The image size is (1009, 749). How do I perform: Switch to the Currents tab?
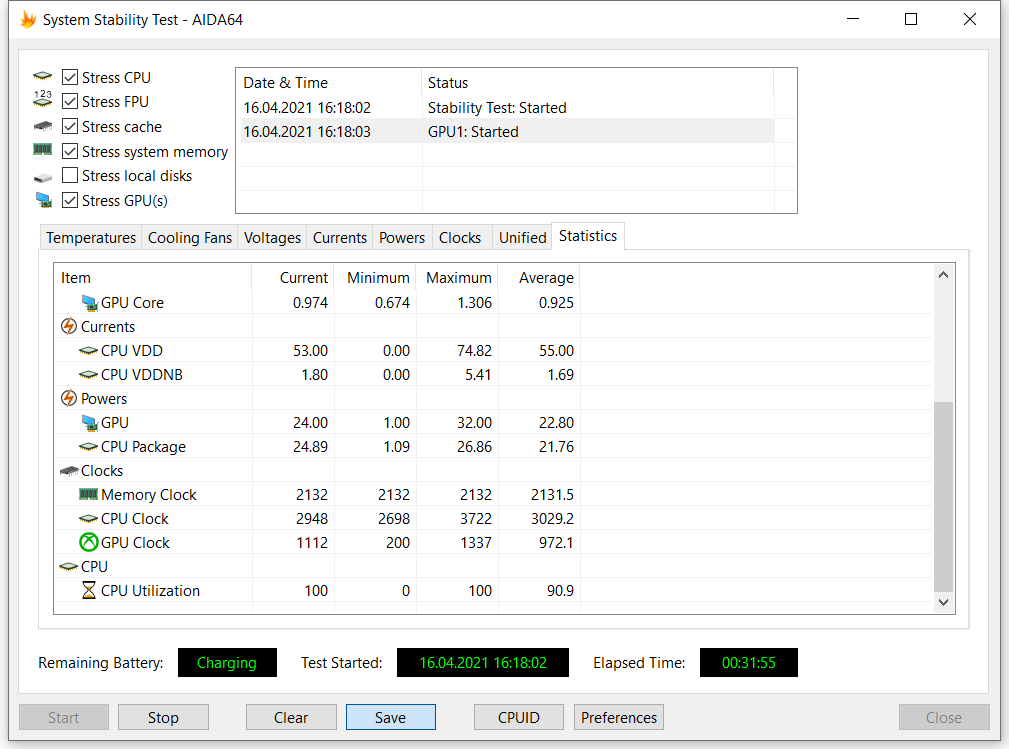click(x=340, y=237)
